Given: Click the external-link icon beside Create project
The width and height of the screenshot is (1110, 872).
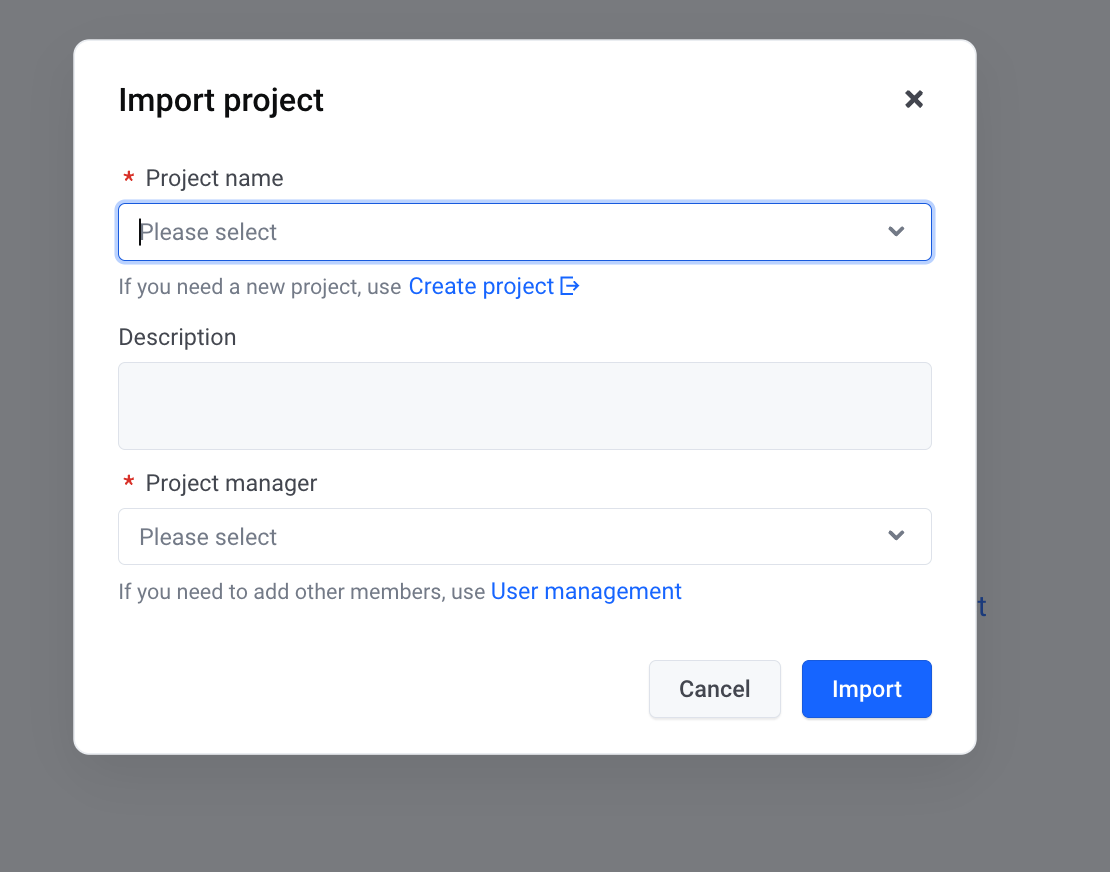Looking at the screenshot, I should [x=570, y=286].
